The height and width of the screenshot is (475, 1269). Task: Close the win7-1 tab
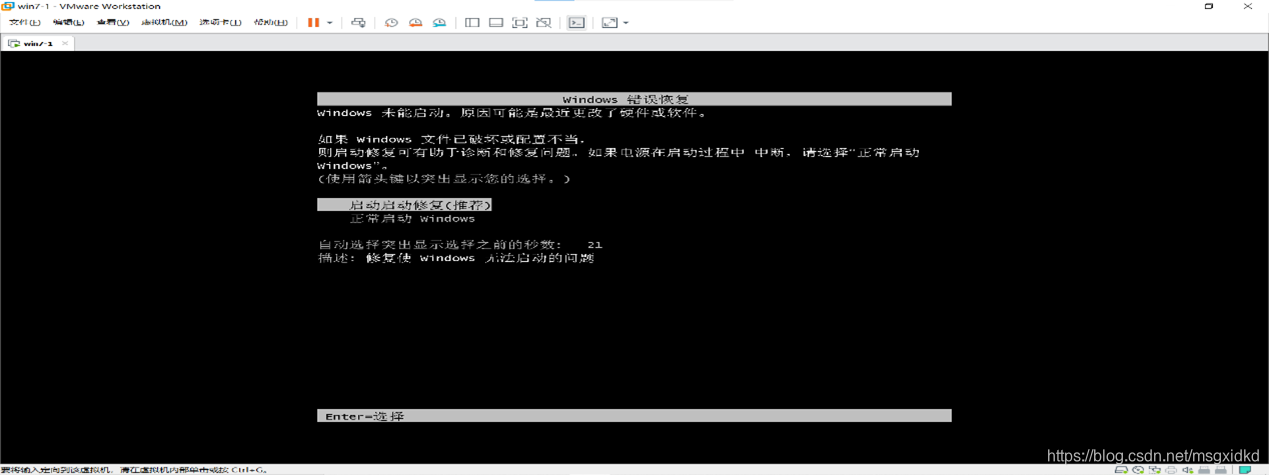click(x=65, y=43)
